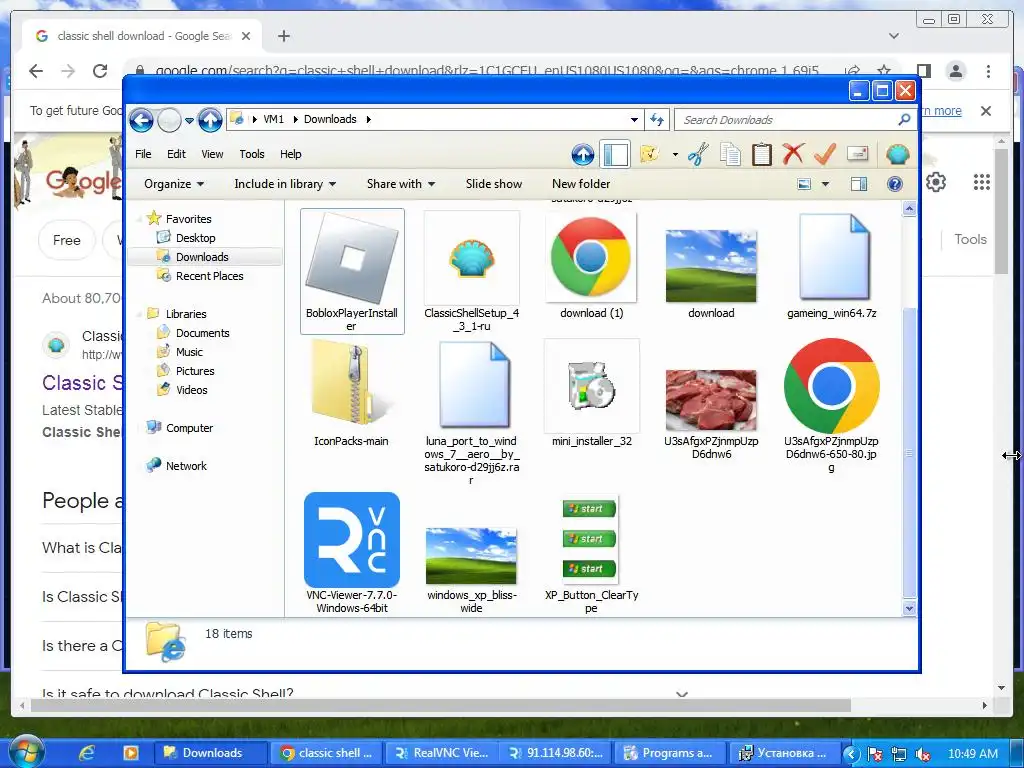Viewport: 1024px width, 768px height.
Task: Open the View menu
Action: point(212,154)
